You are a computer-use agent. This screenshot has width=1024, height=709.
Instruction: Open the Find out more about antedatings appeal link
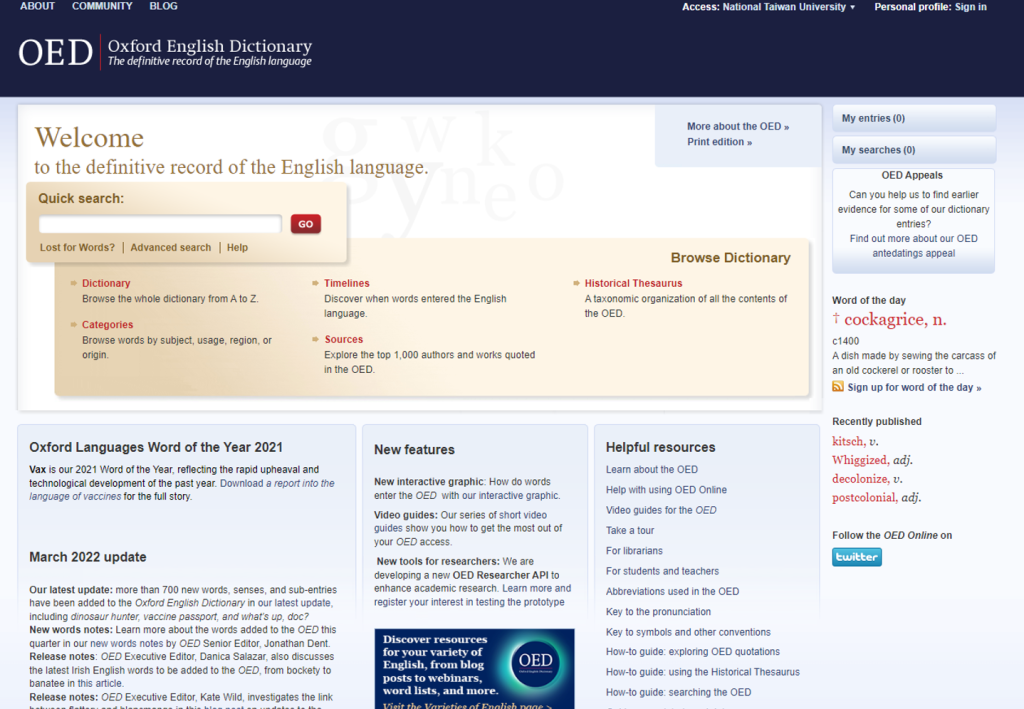coord(914,245)
